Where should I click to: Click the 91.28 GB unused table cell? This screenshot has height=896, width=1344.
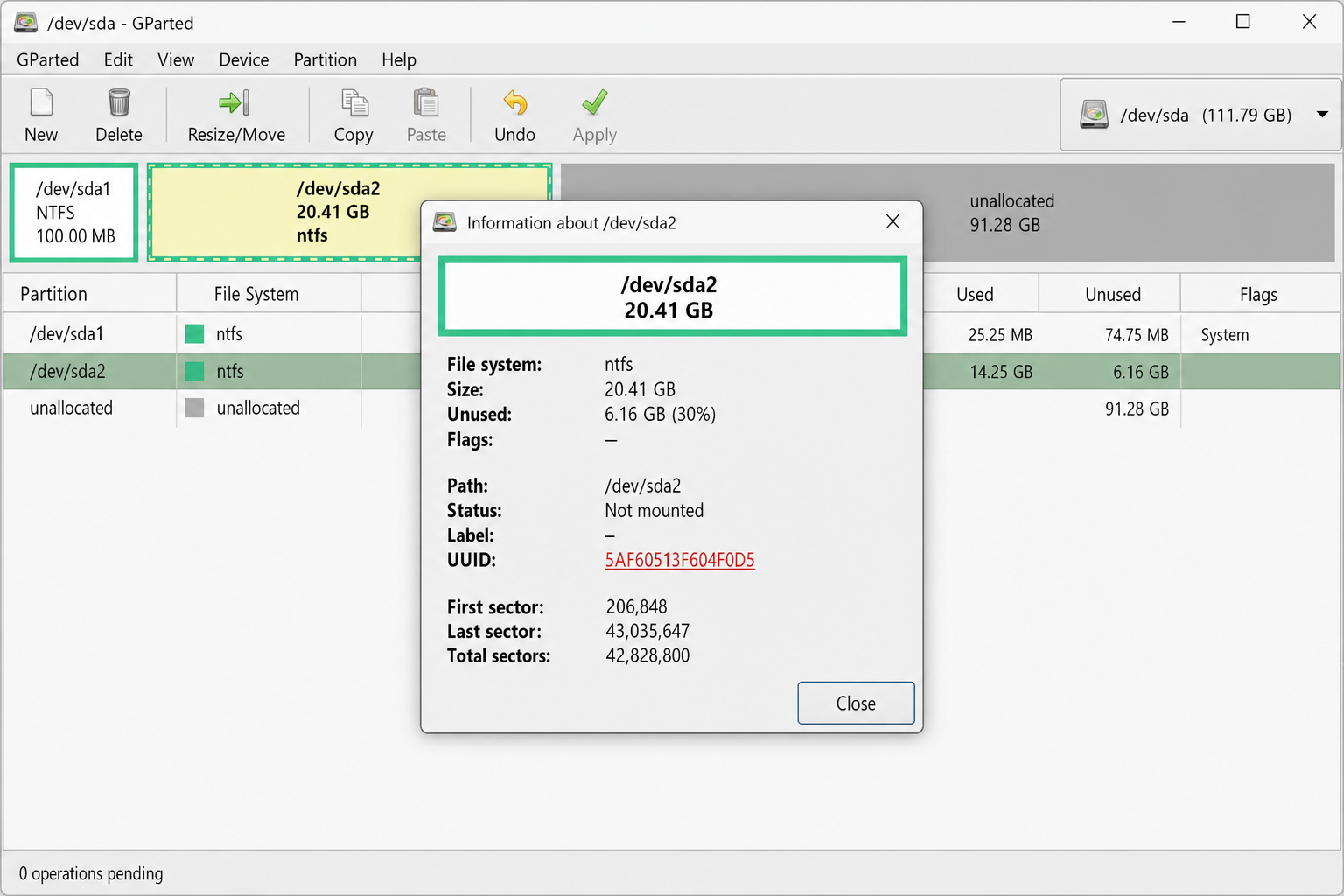click(x=1137, y=409)
